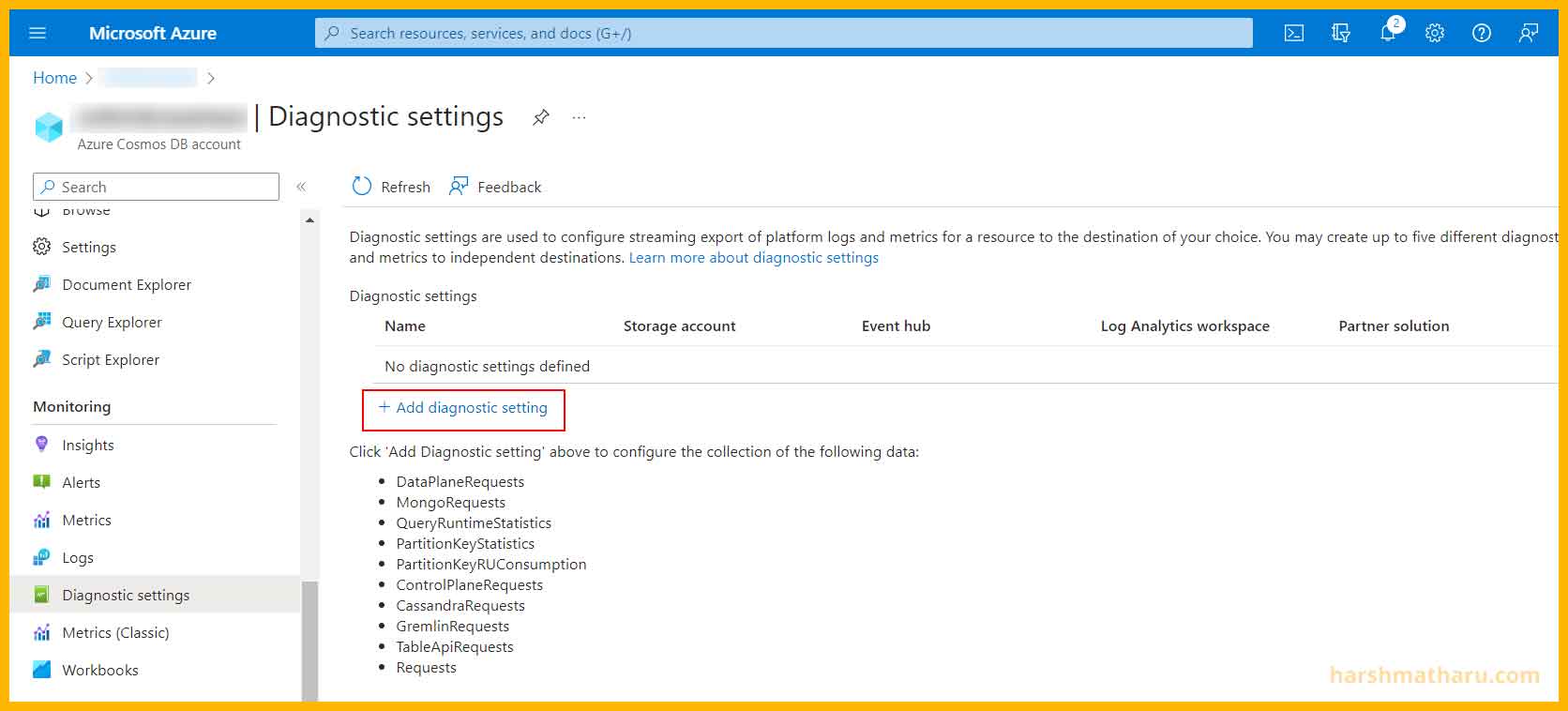Pin the Diagnostic settings blade

[x=541, y=117]
